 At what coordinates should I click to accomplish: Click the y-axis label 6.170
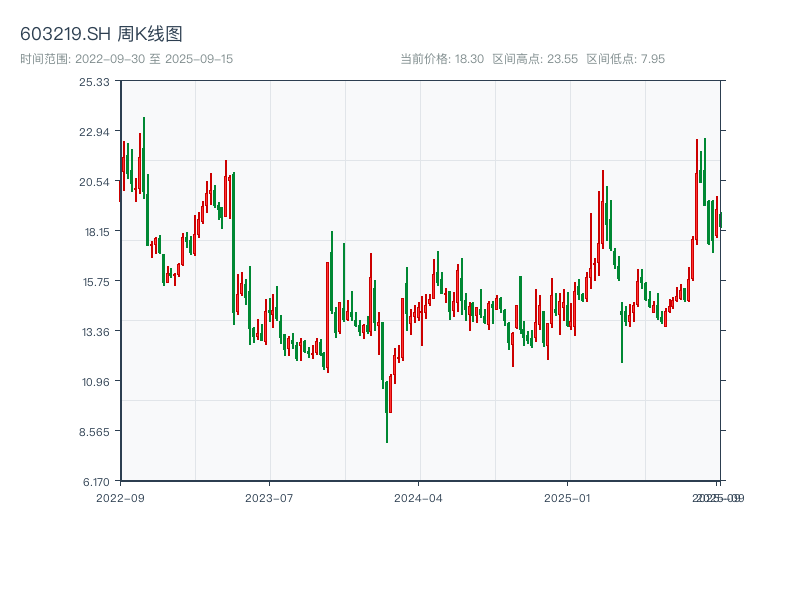pos(96,482)
